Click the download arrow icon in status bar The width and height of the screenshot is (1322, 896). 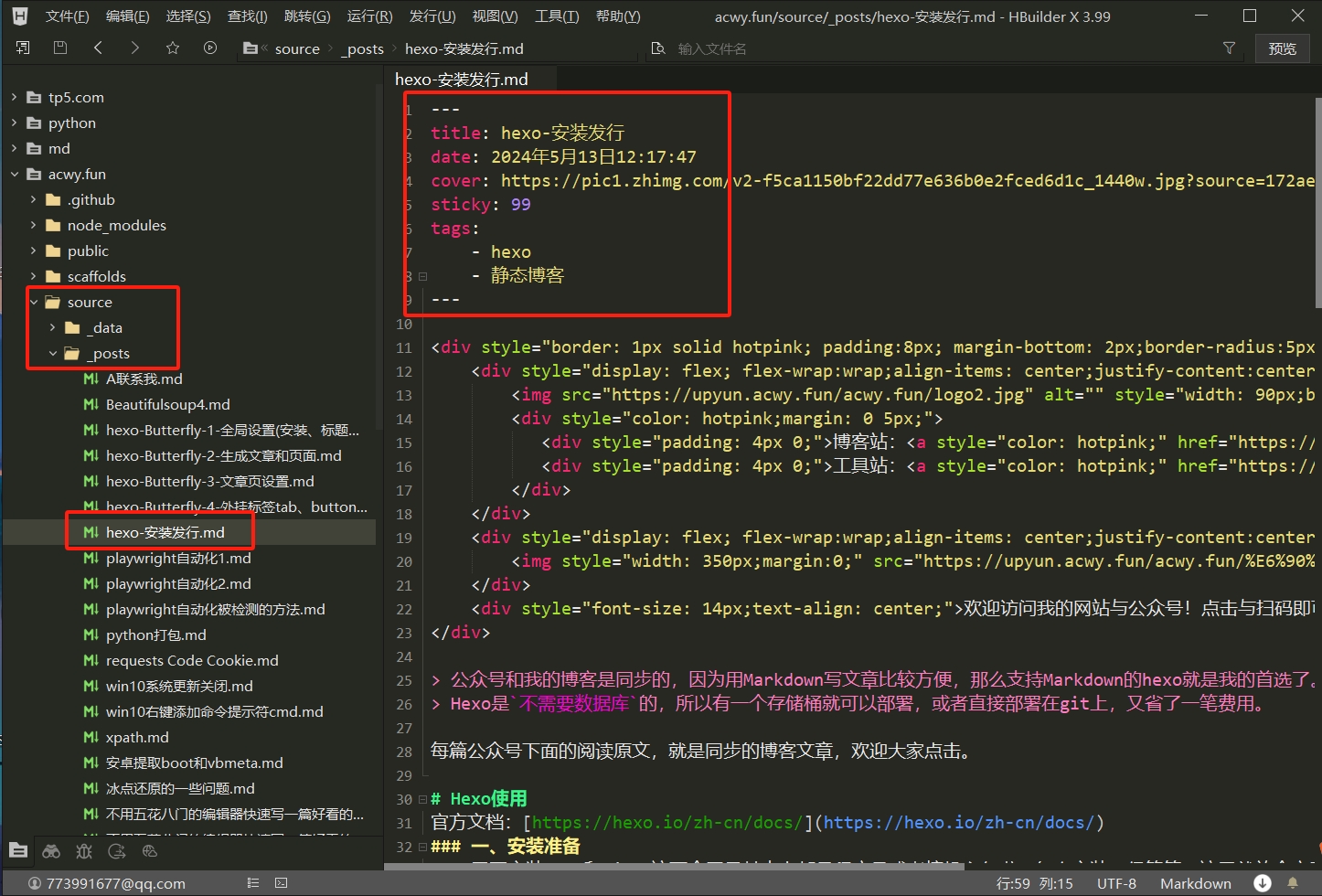[1263, 883]
